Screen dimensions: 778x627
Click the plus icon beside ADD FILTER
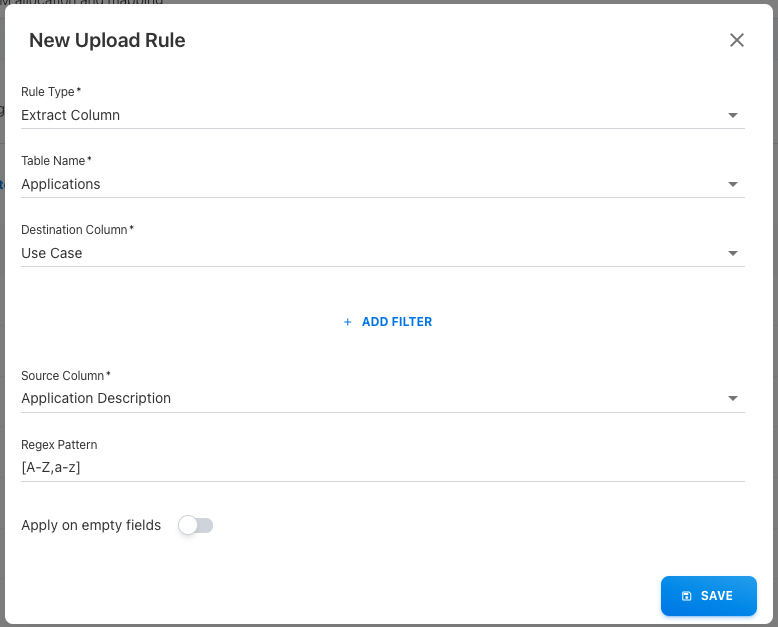[x=348, y=322]
